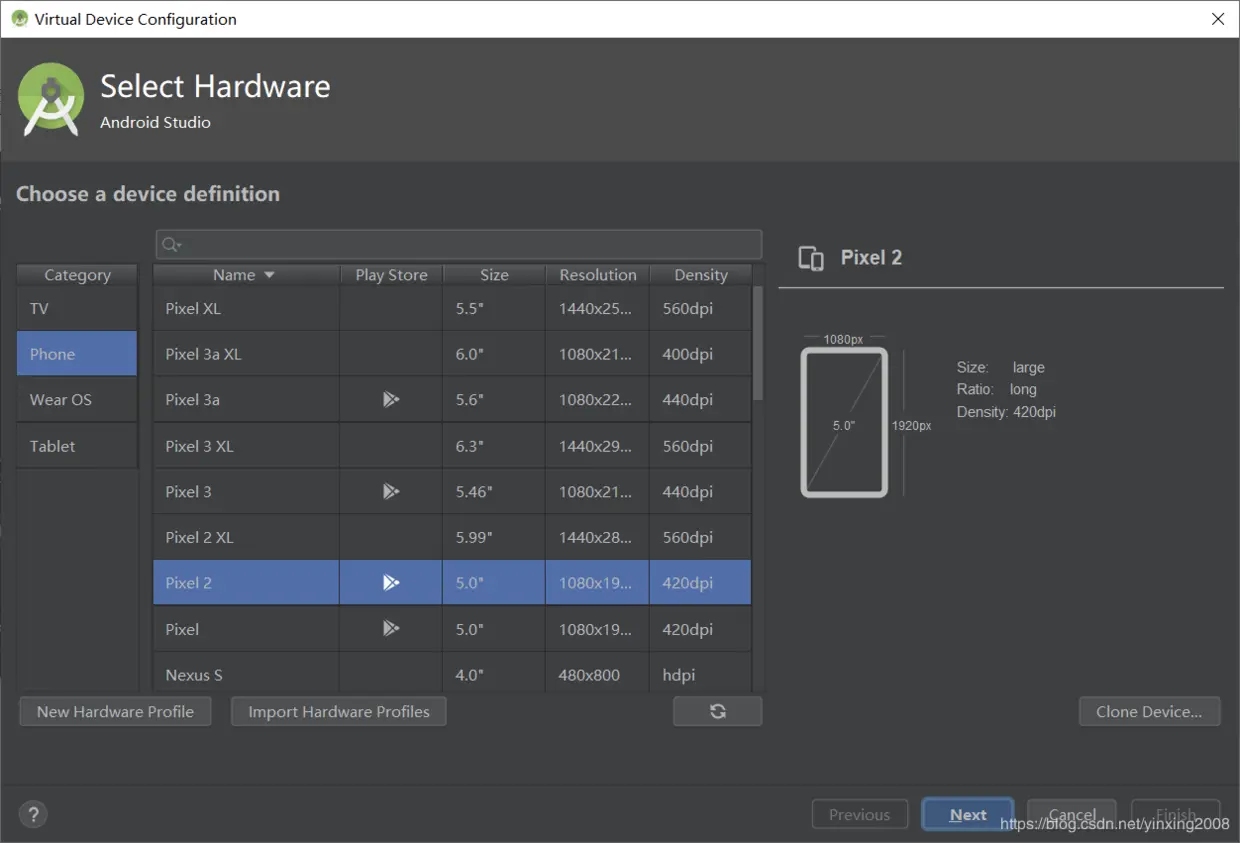The height and width of the screenshot is (843, 1240).
Task: Select the Nexus S device row
Action: 452,674
